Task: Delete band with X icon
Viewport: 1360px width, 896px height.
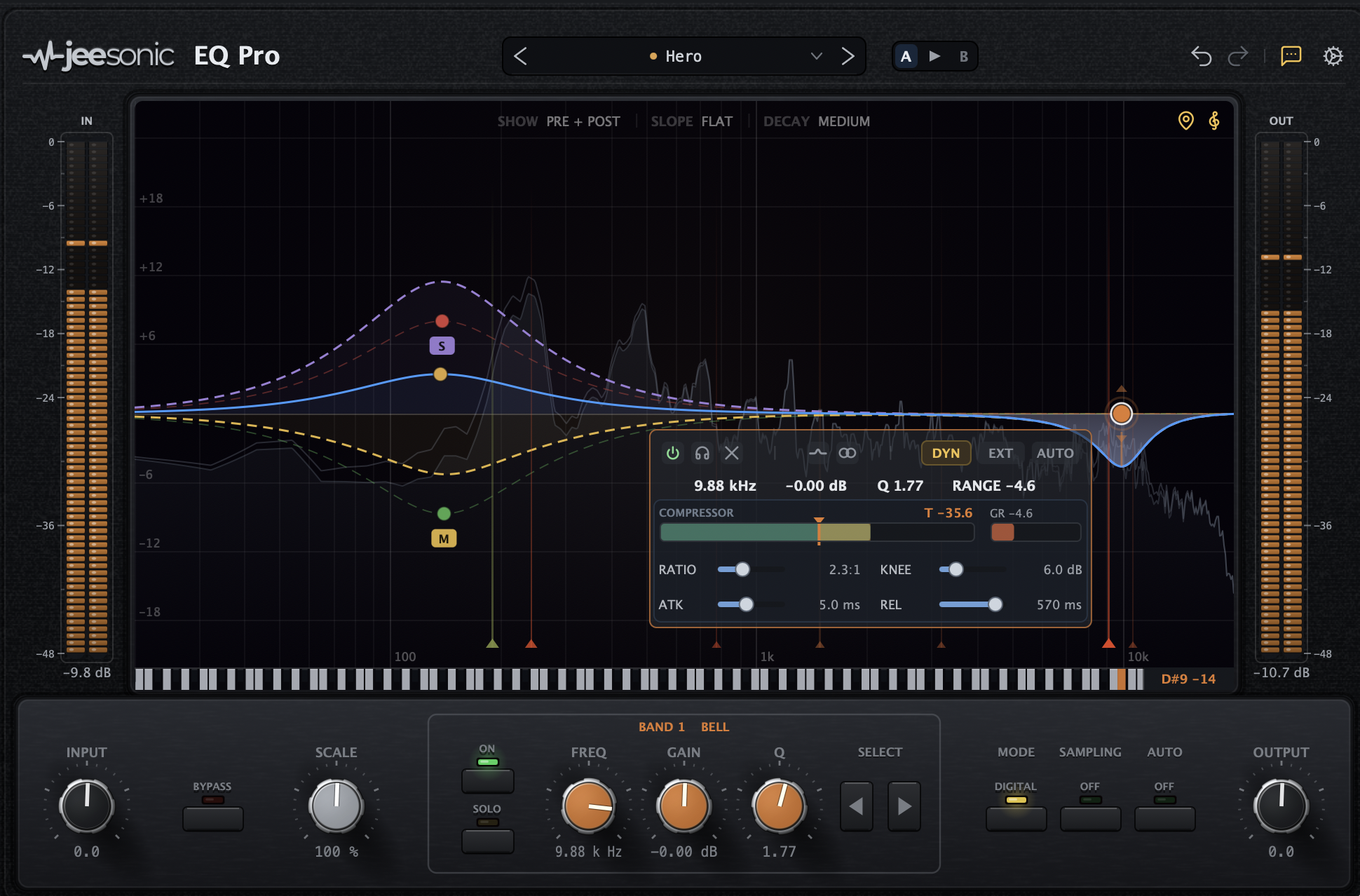Action: pyautogui.click(x=732, y=453)
